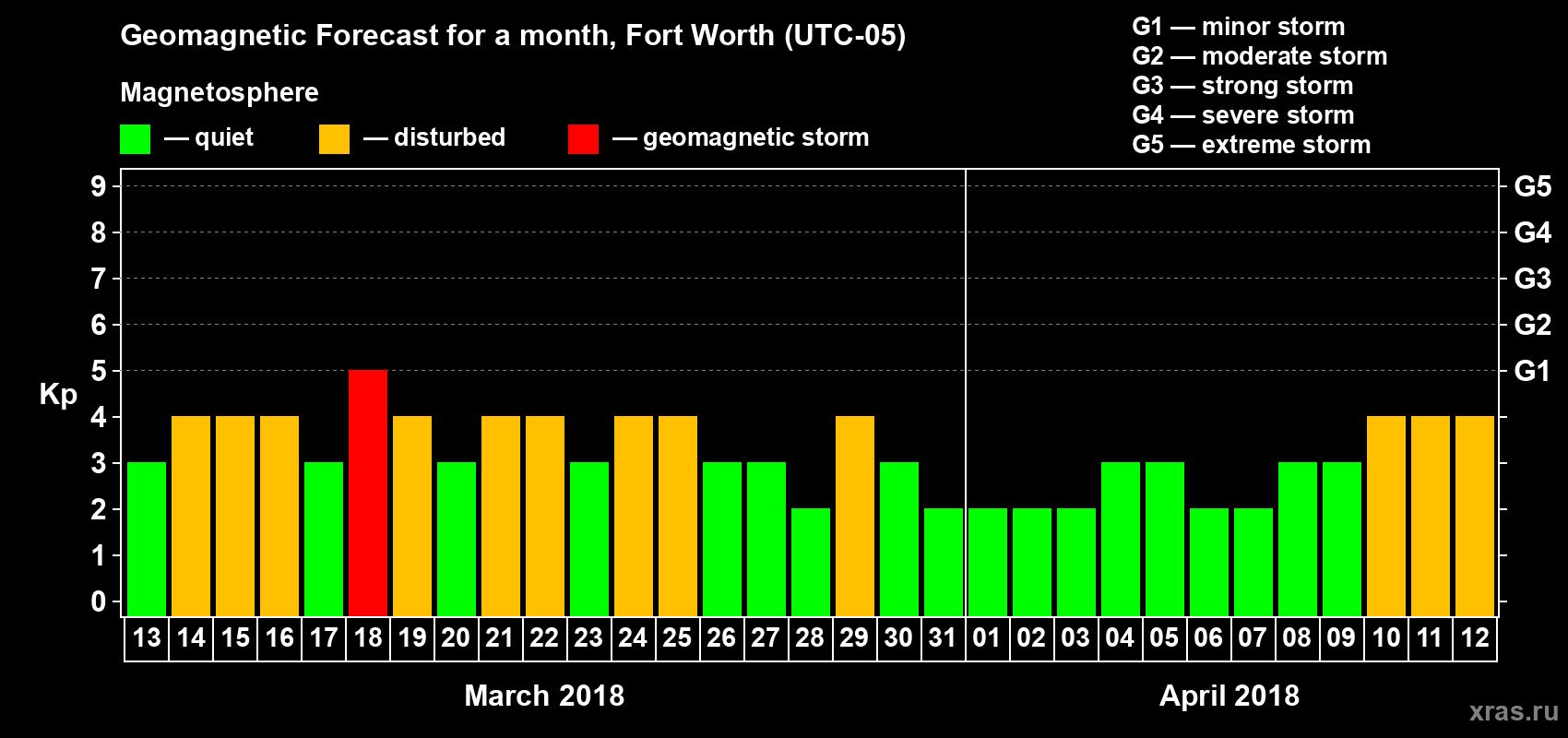Click the orange disturbed legend swatch
The image size is (1568, 738).
pyautogui.click(x=334, y=139)
